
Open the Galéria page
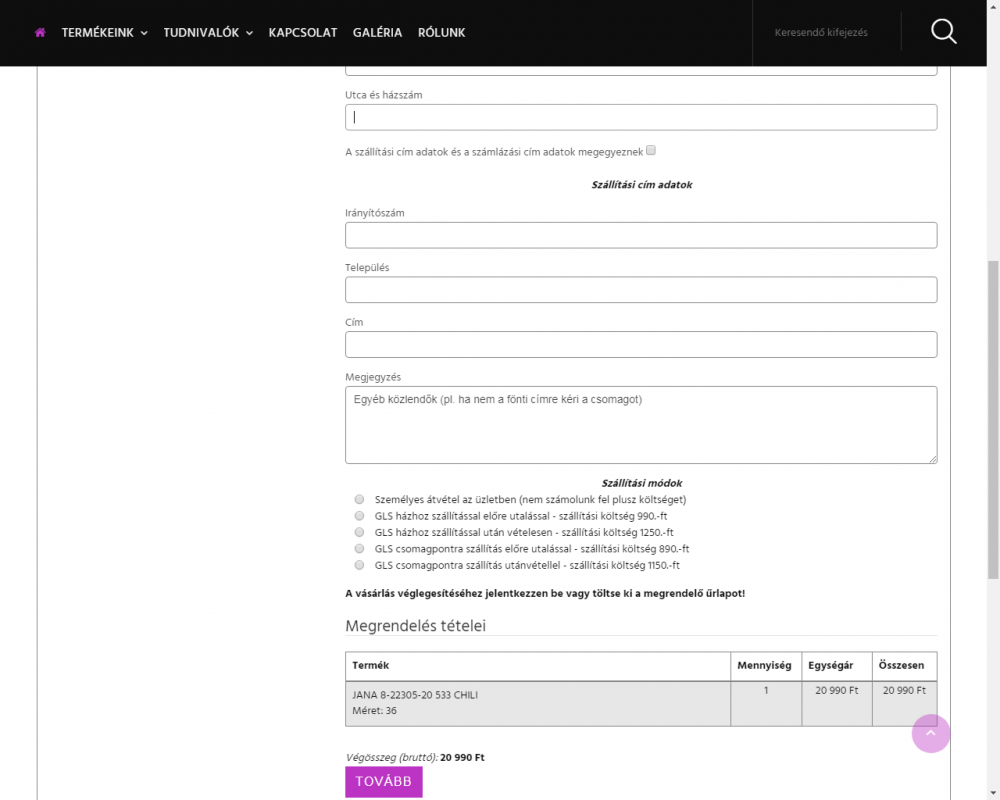[x=377, y=33]
